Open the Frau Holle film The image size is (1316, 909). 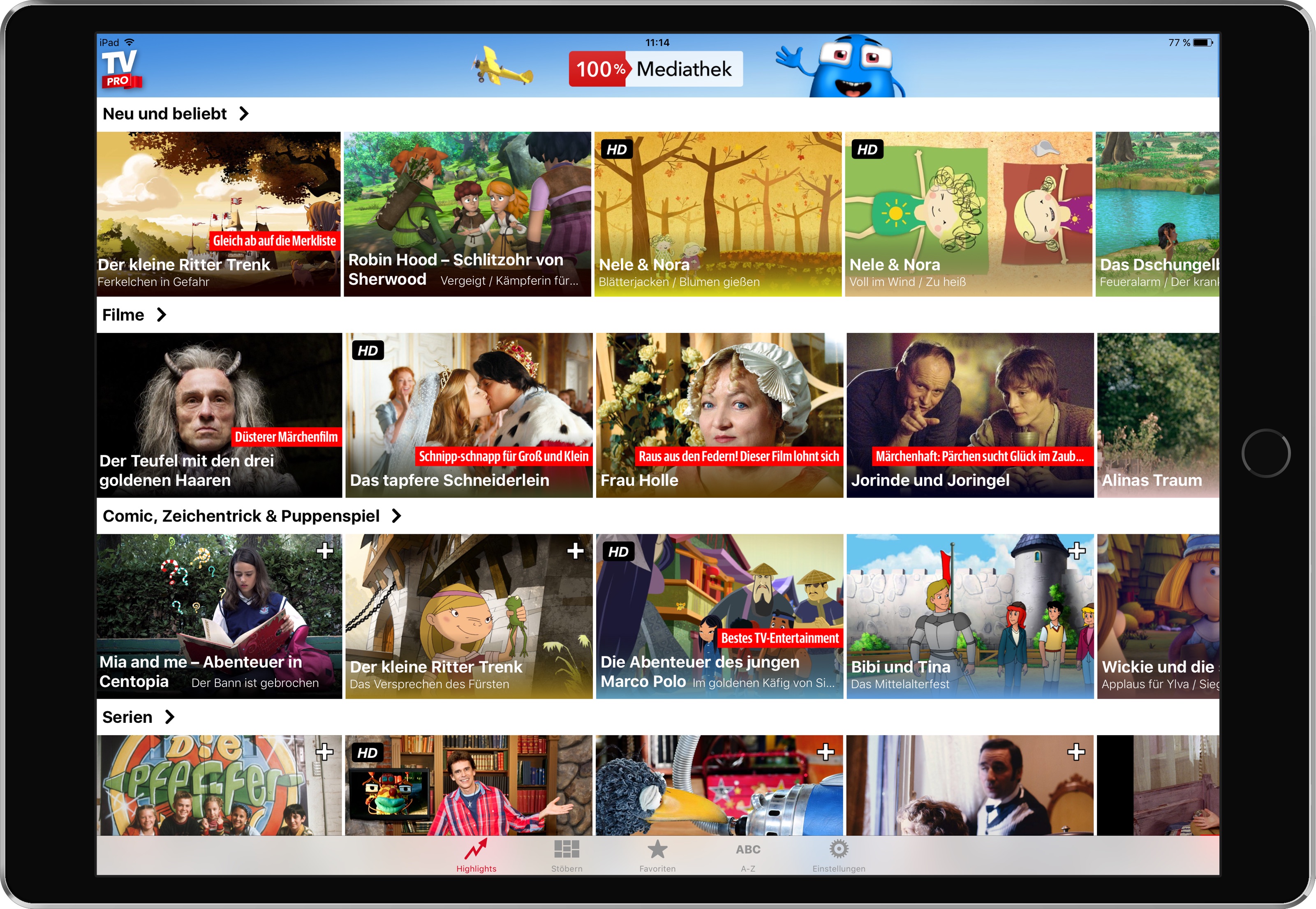[719, 415]
